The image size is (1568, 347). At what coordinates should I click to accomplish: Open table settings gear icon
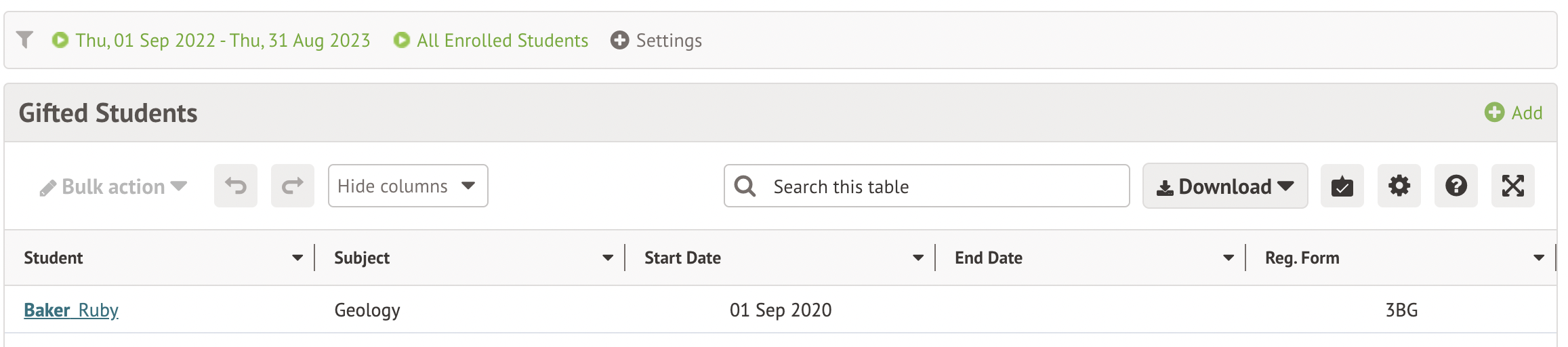[x=1399, y=186]
